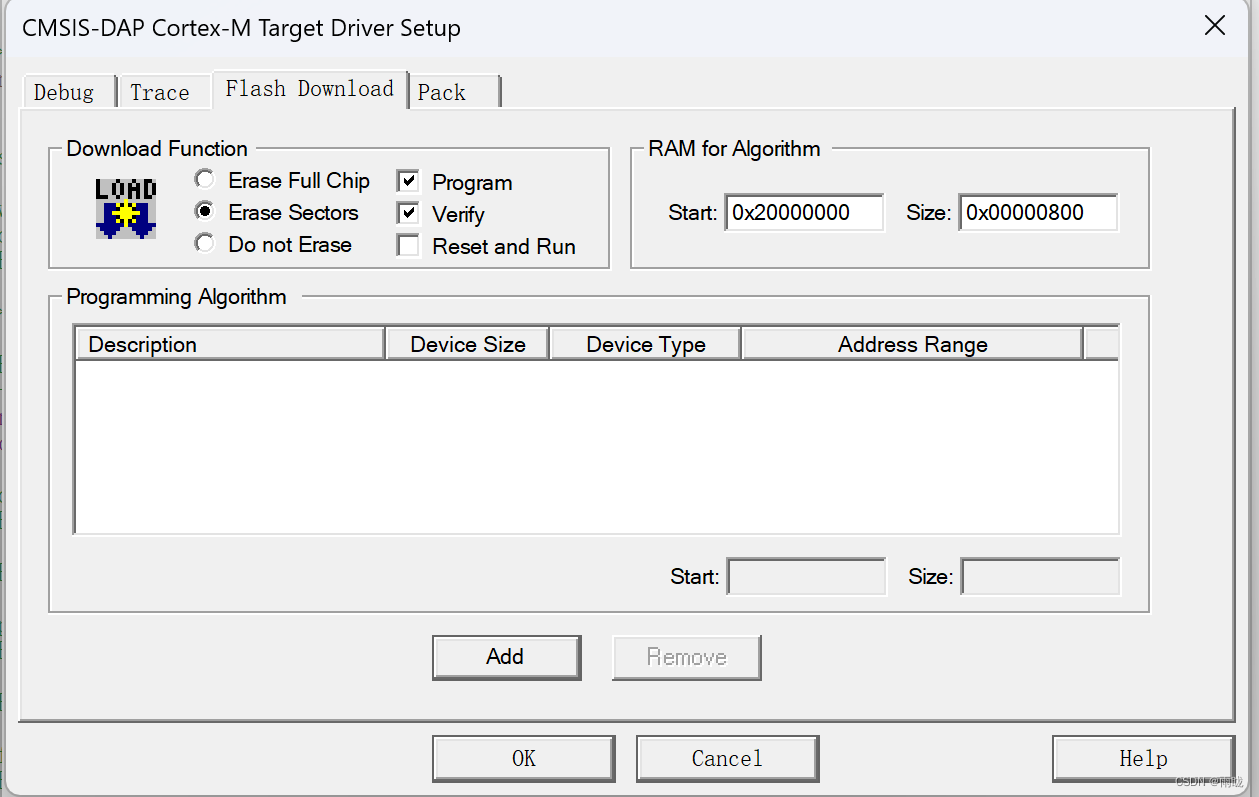Image resolution: width=1259 pixels, height=797 pixels.
Task: Confirm settings with the OK button
Action: (x=523, y=758)
